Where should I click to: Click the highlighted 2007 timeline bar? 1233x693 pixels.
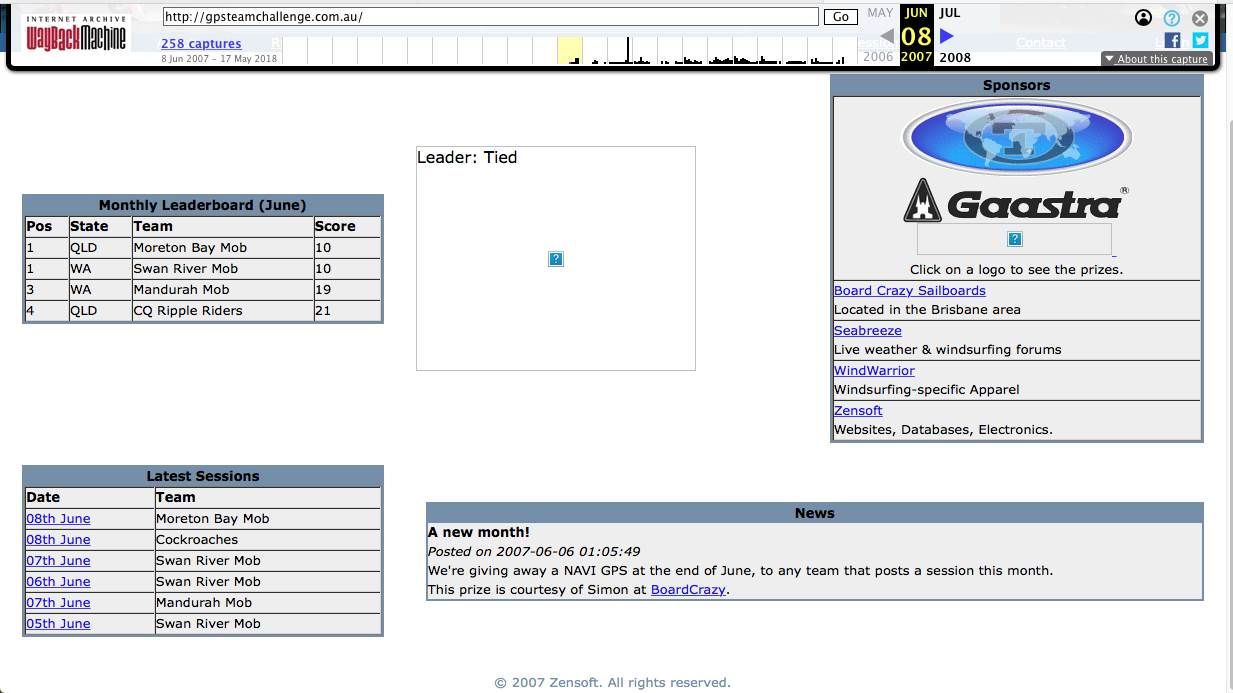click(570, 52)
